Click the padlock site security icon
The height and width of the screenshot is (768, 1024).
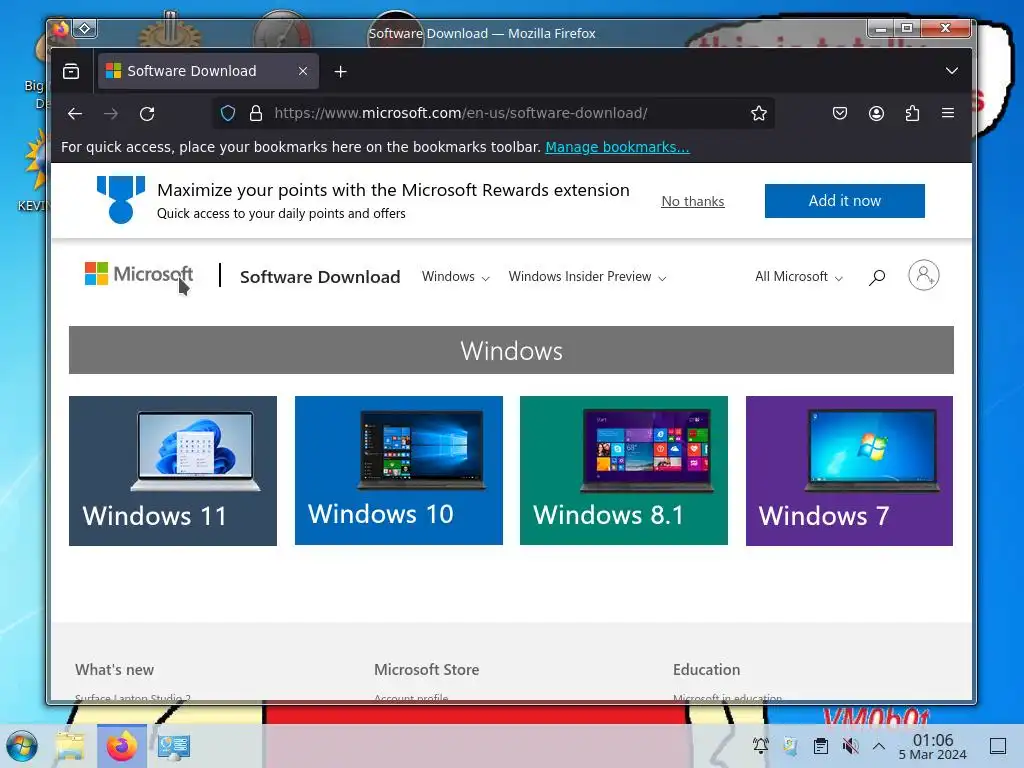256,113
